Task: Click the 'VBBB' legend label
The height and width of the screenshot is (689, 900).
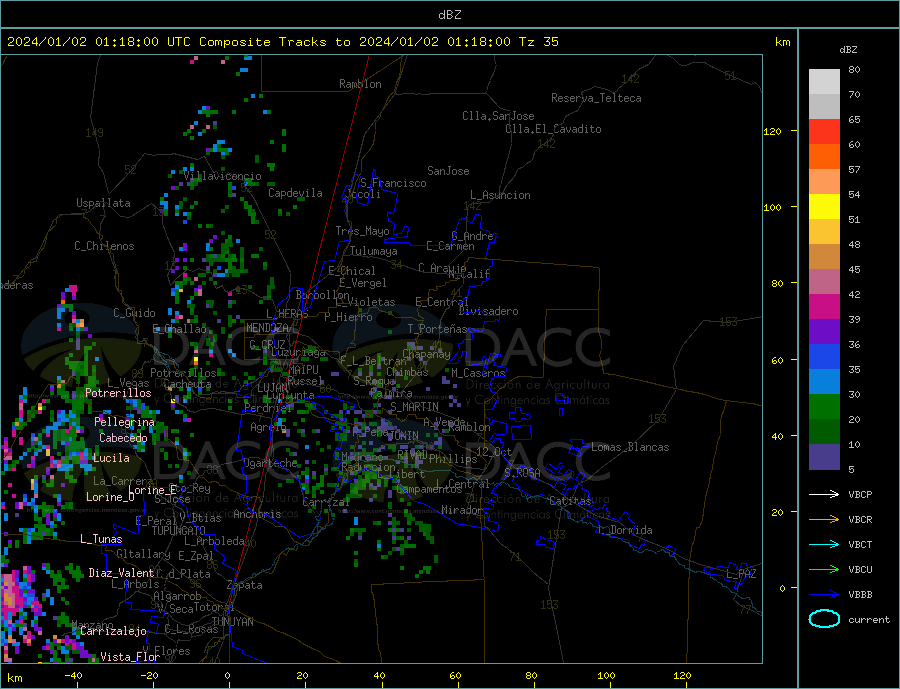Action: coord(860,594)
